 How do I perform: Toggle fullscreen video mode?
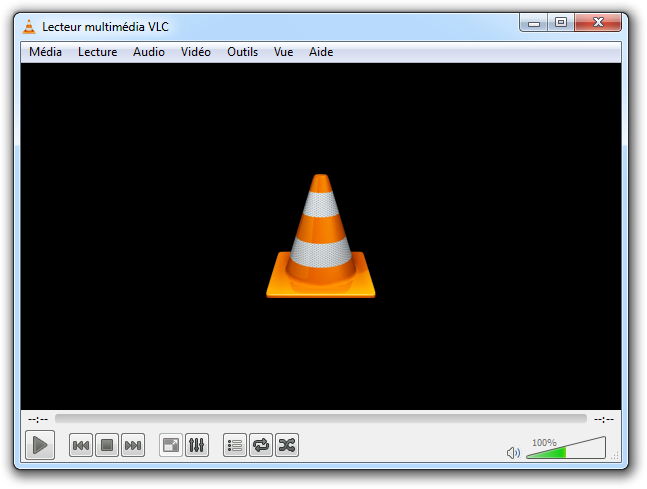(x=171, y=445)
